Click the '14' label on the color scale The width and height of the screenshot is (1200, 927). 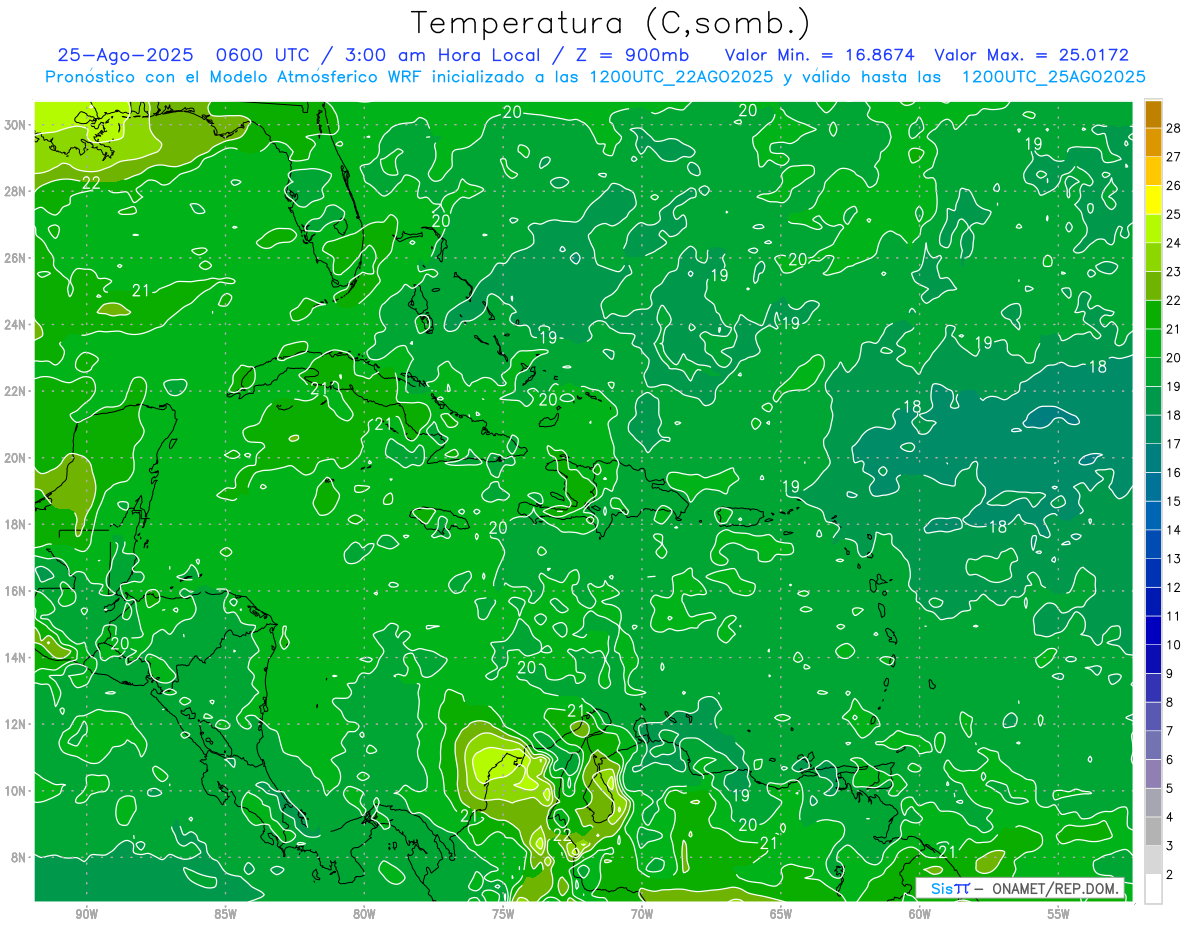click(1174, 530)
